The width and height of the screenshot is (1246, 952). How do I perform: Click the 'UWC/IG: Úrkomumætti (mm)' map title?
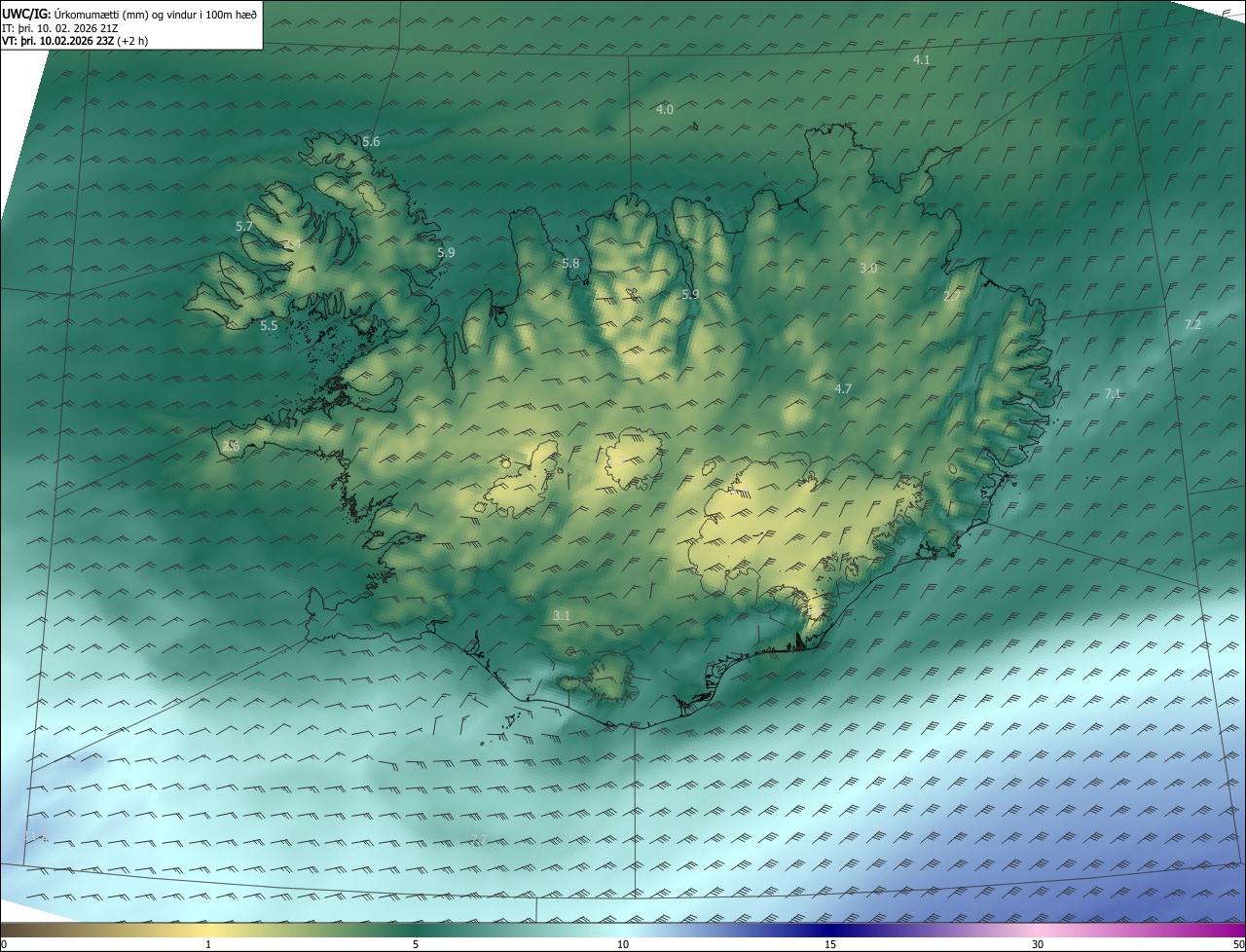[x=129, y=14]
